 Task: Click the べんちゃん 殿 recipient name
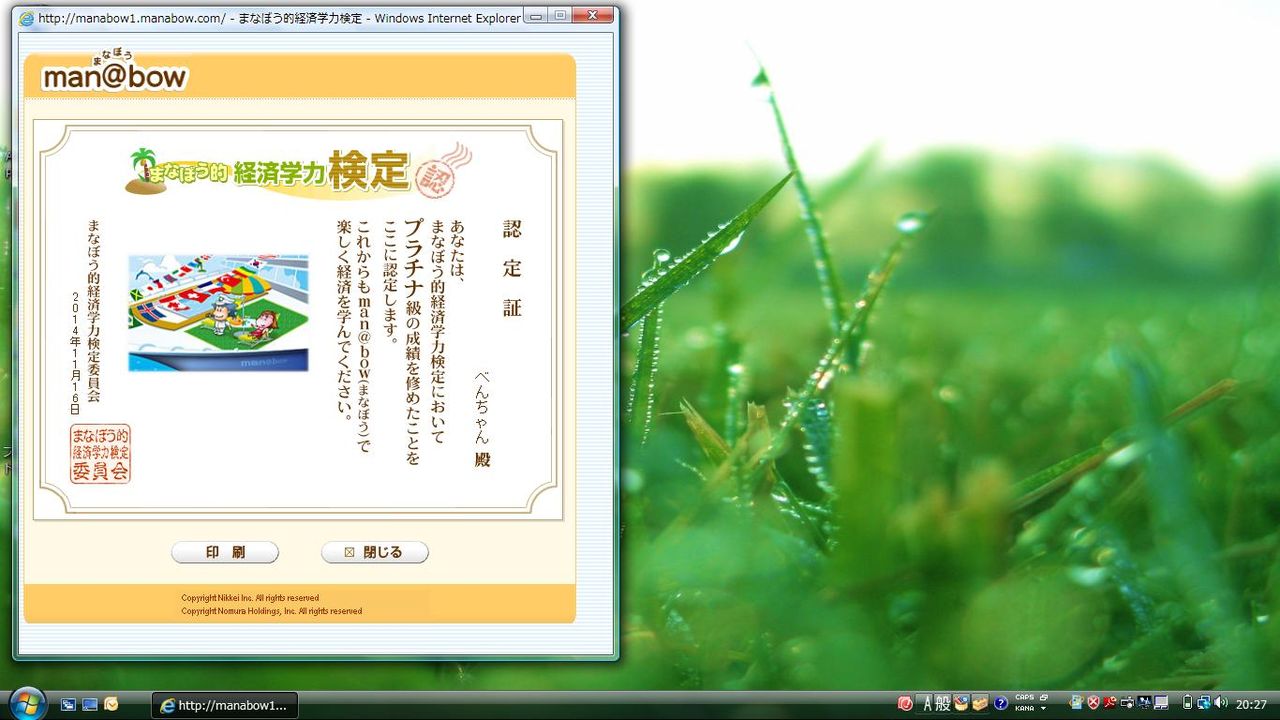[483, 418]
